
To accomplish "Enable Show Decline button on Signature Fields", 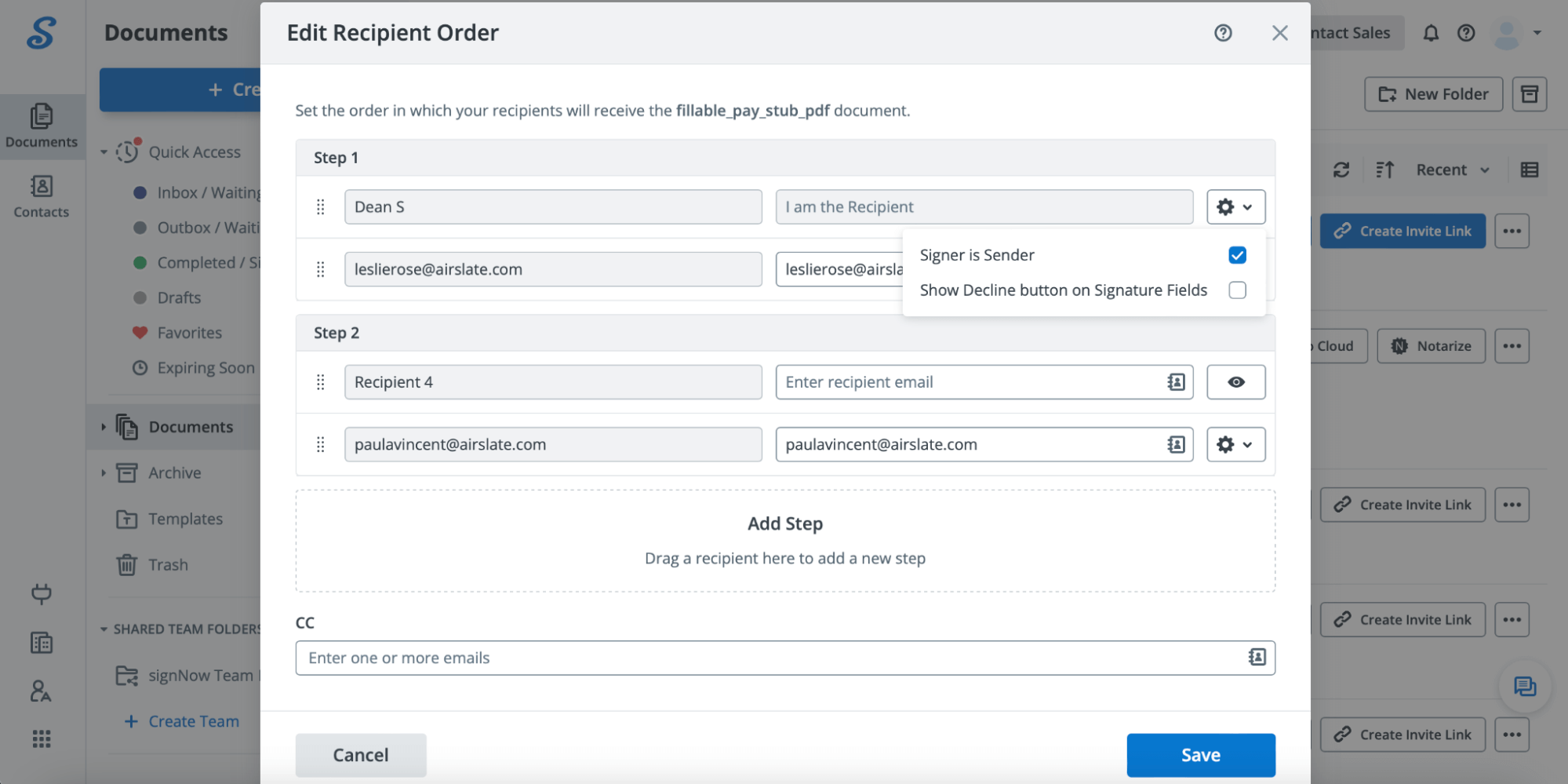I will pyautogui.click(x=1237, y=290).
